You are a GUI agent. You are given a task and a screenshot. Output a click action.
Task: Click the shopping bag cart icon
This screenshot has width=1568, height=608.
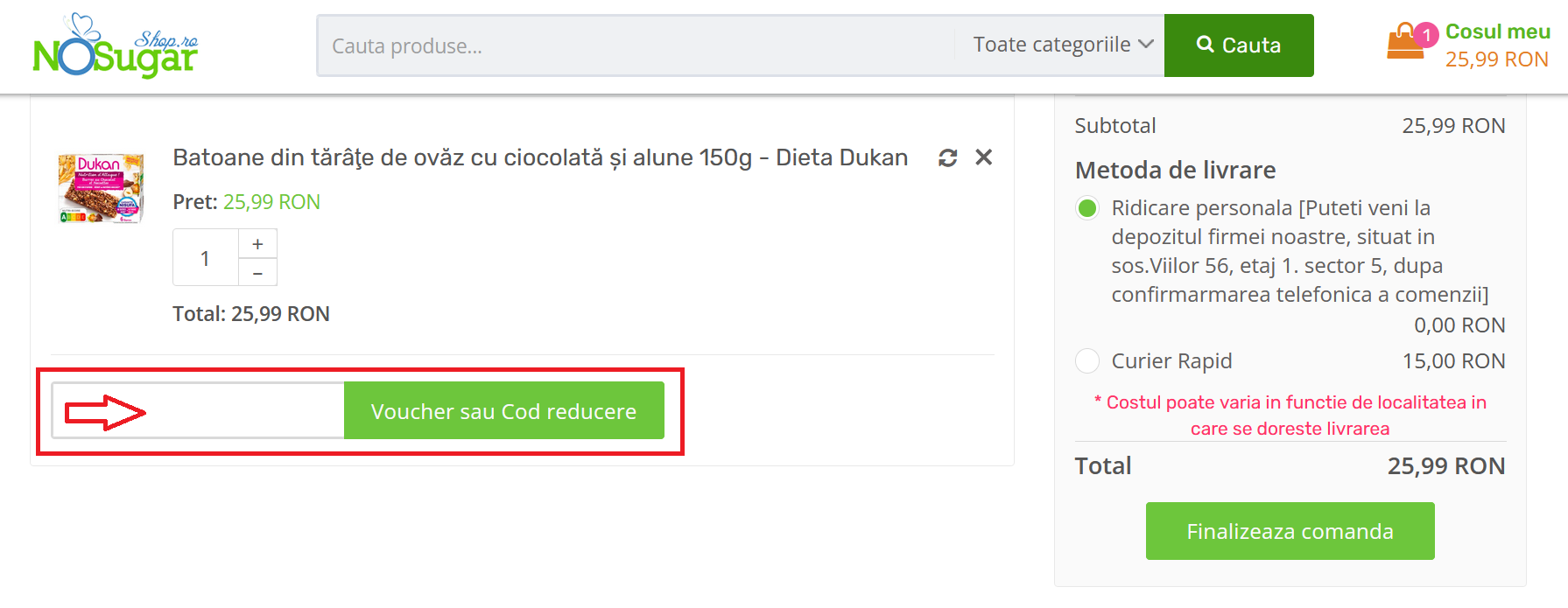1405,44
